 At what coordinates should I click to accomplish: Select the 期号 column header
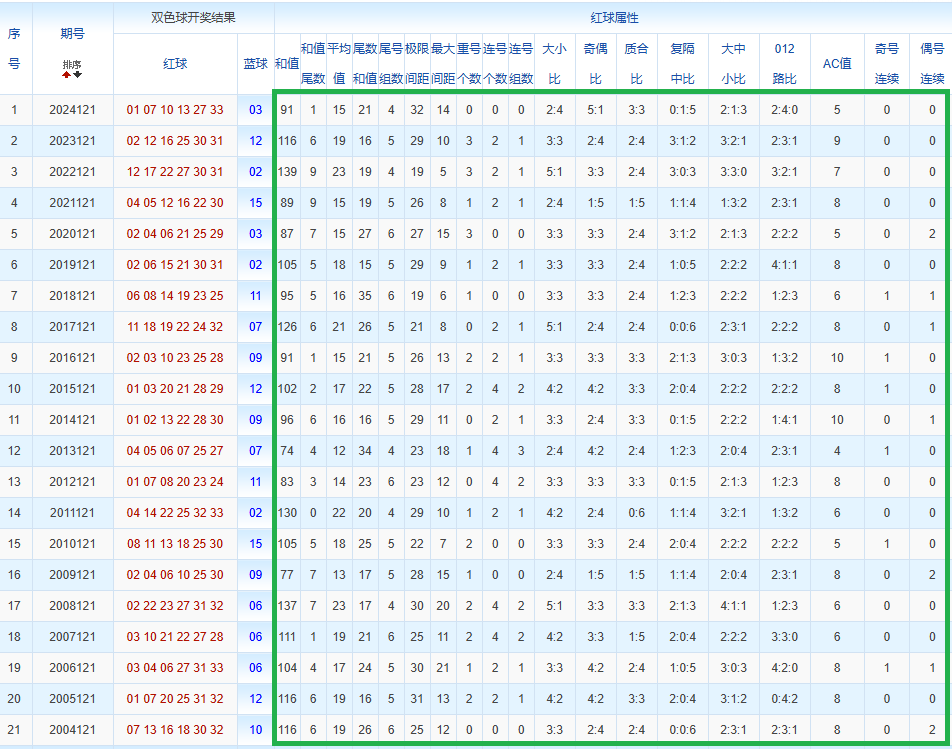point(72,33)
